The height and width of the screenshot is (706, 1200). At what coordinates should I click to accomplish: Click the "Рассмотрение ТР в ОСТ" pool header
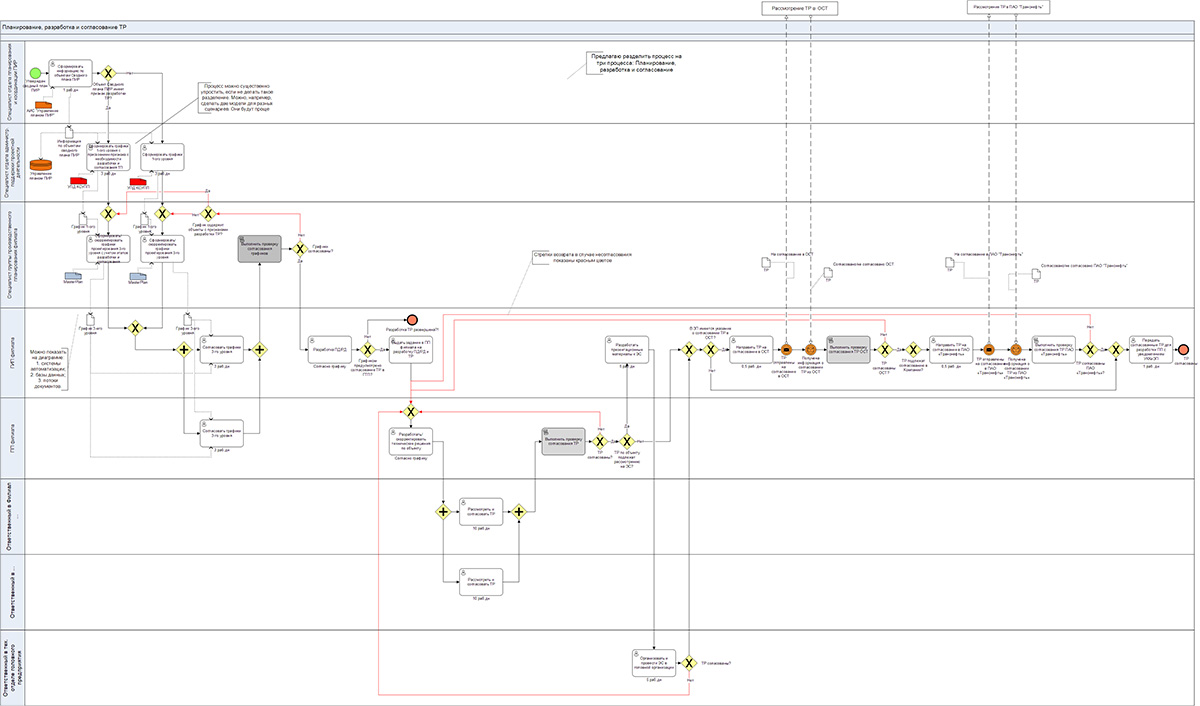tap(799, 8)
